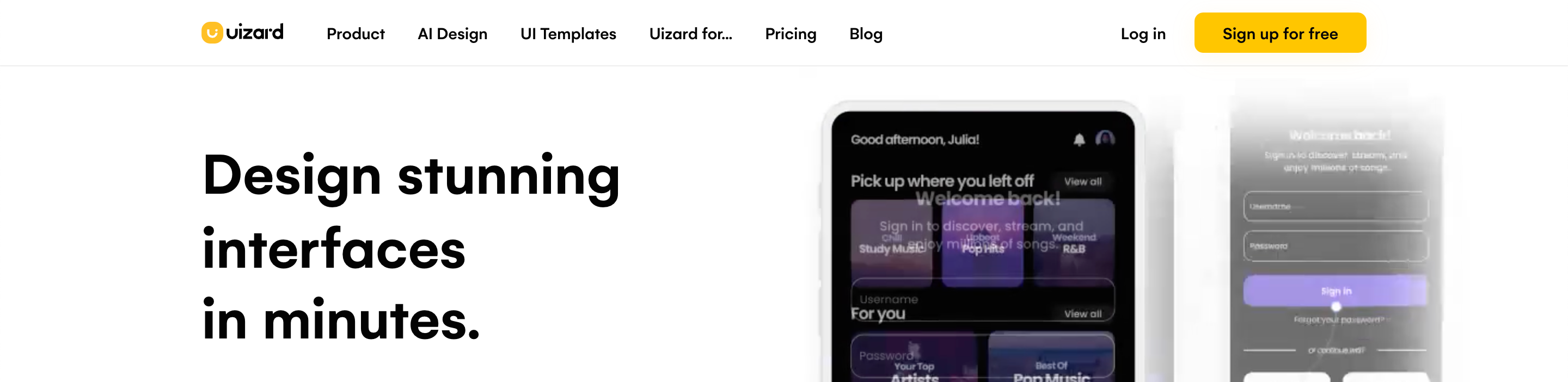Click the Study Music playlist tile
Image resolution: width=1568 pixels, height=382 pixels.
(x=891, y=243)
